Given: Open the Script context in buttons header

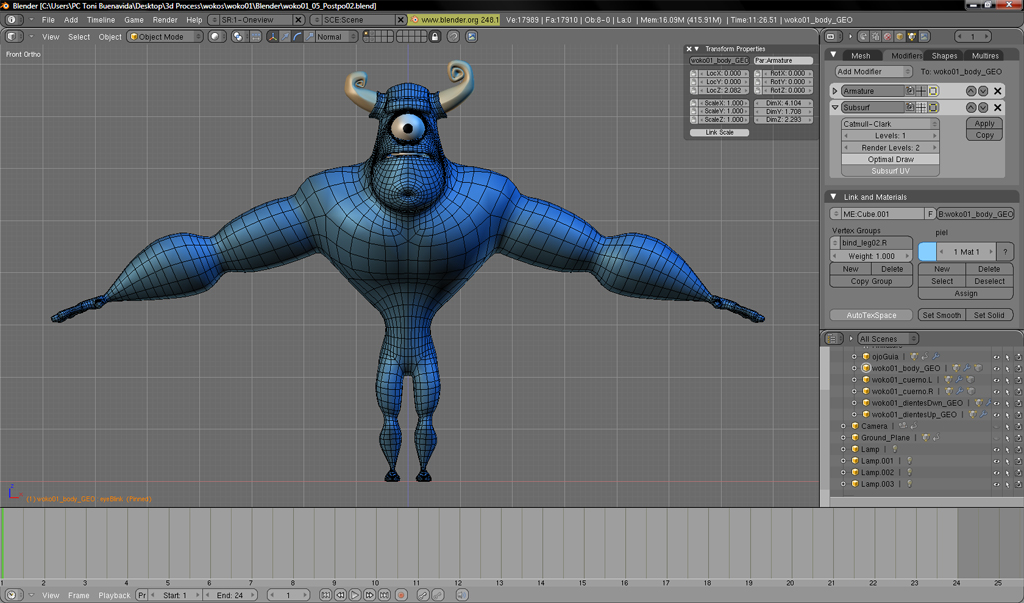Looking at the screenshot, I should pos(876,37).
